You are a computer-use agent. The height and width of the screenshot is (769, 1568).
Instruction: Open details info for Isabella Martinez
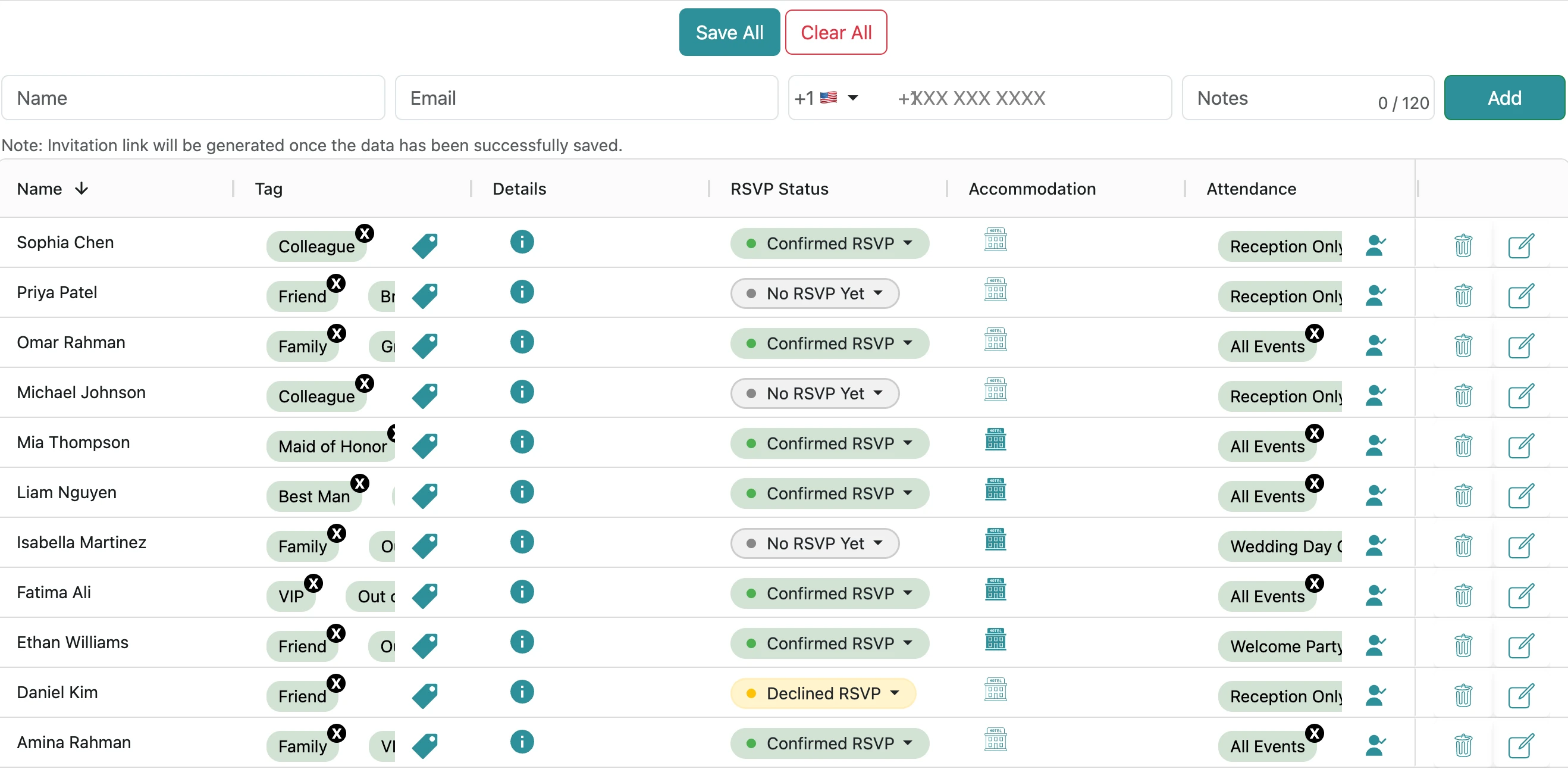(522, 542)
